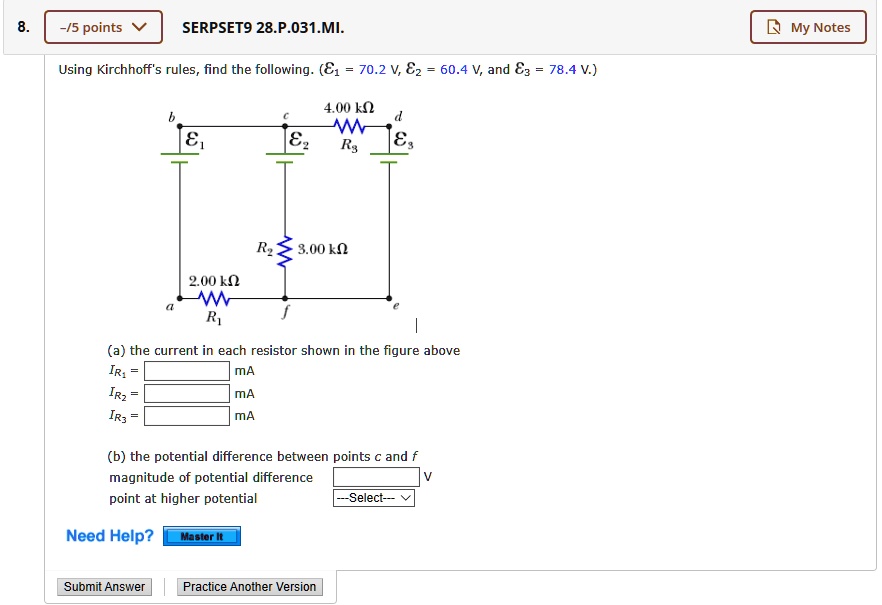This screenshot has height=605, width=882.
Task: Open the higher potential Select dropdown
Action: pyautogui.click(x=374, y=498)
